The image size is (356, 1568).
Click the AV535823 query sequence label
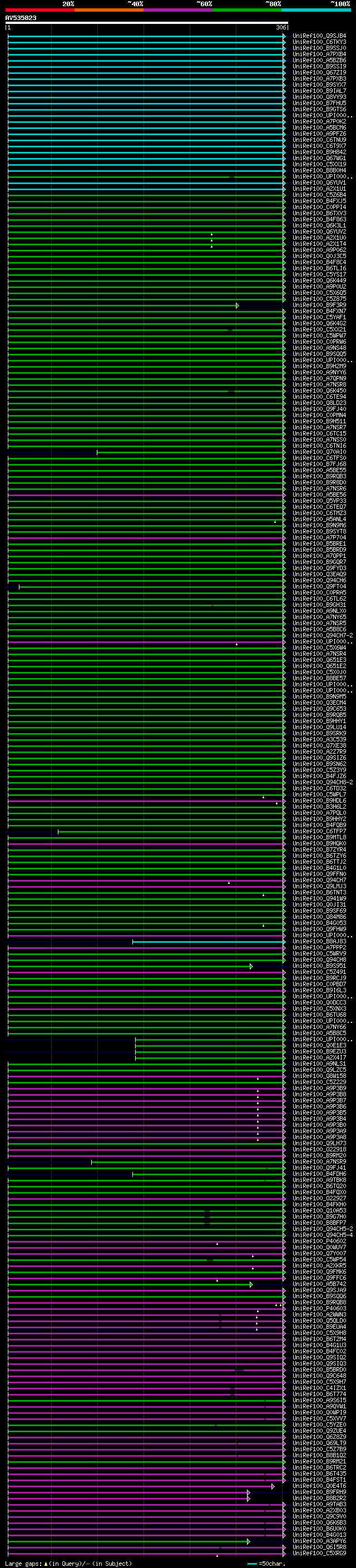[21, 18]
